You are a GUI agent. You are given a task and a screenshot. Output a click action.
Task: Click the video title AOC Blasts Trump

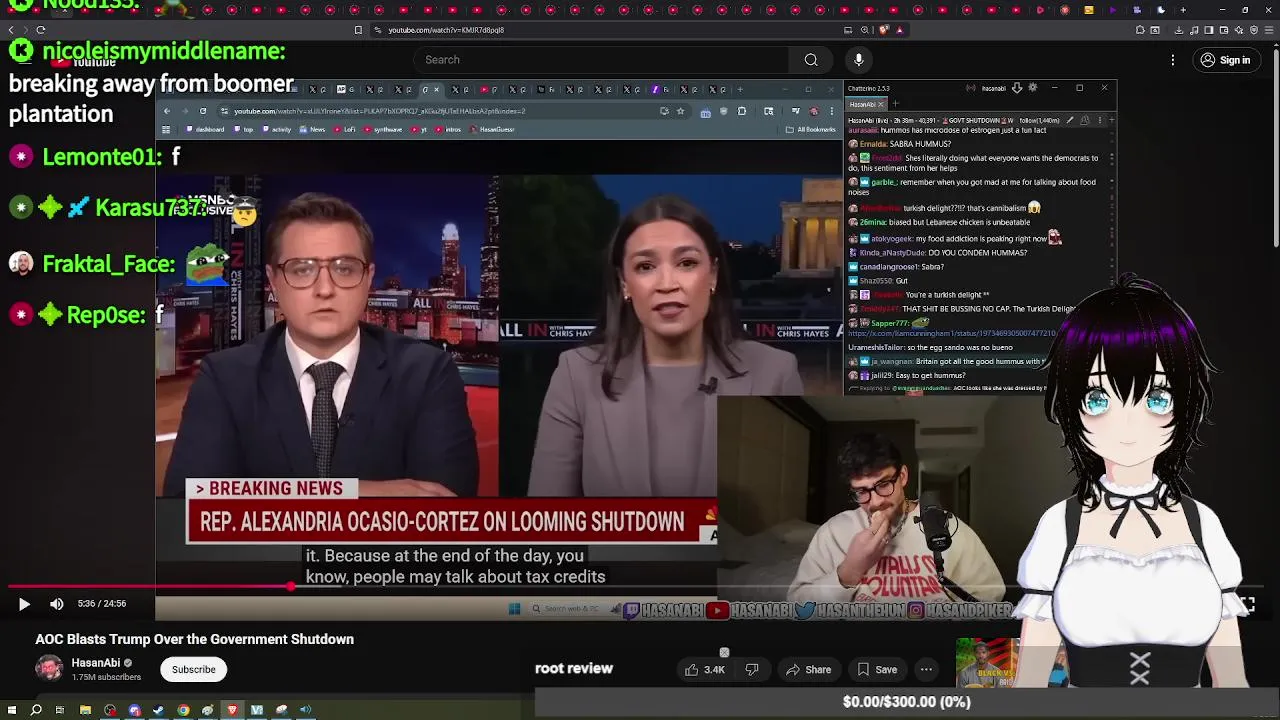coord(194,639)
